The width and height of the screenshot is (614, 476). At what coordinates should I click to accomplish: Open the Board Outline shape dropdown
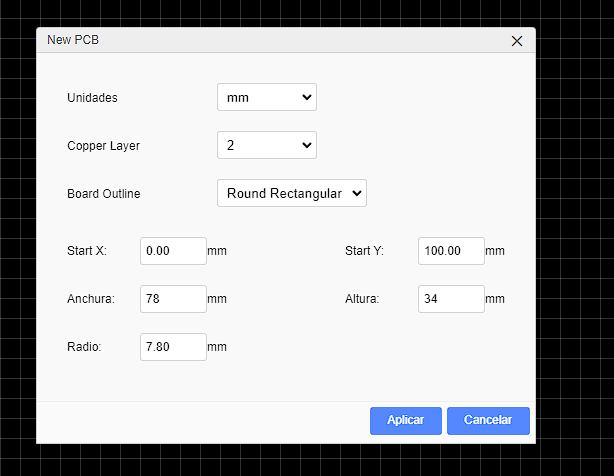coord(291,193)
